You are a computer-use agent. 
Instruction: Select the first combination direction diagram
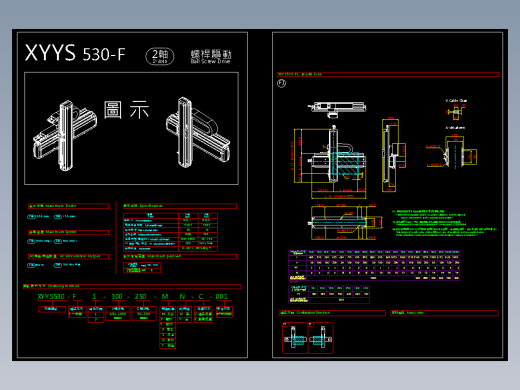(295, 338)
